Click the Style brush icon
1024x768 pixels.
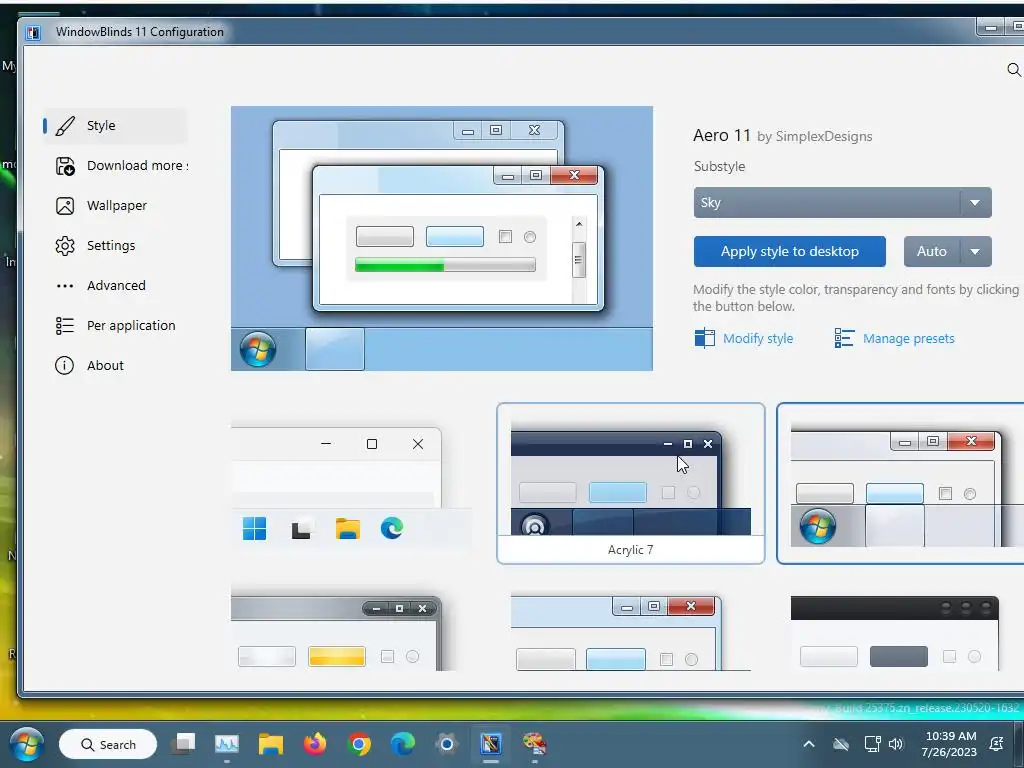(65, 125)
